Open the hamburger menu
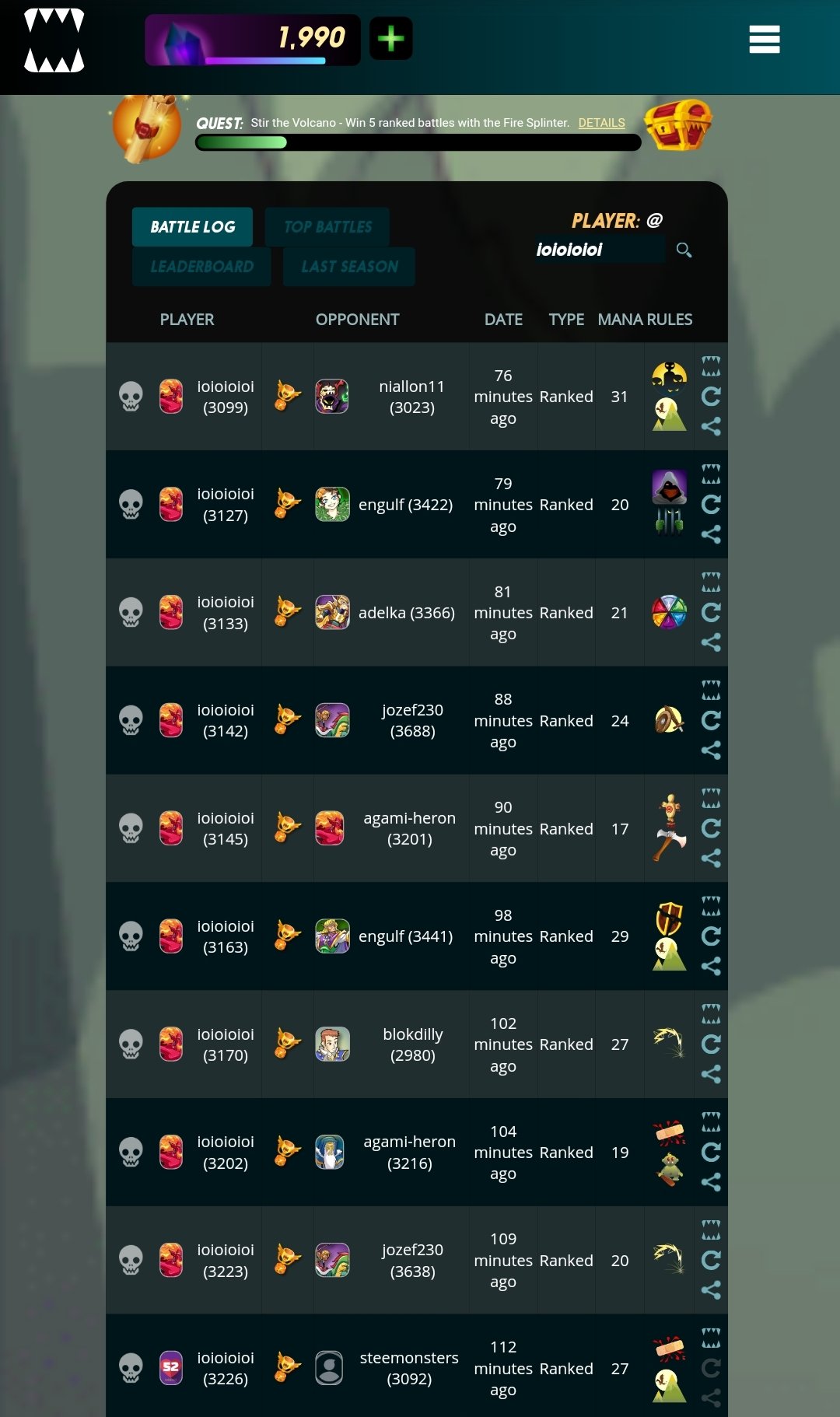Viewport: 840px width, 1417px height. [x=764, y=39]
